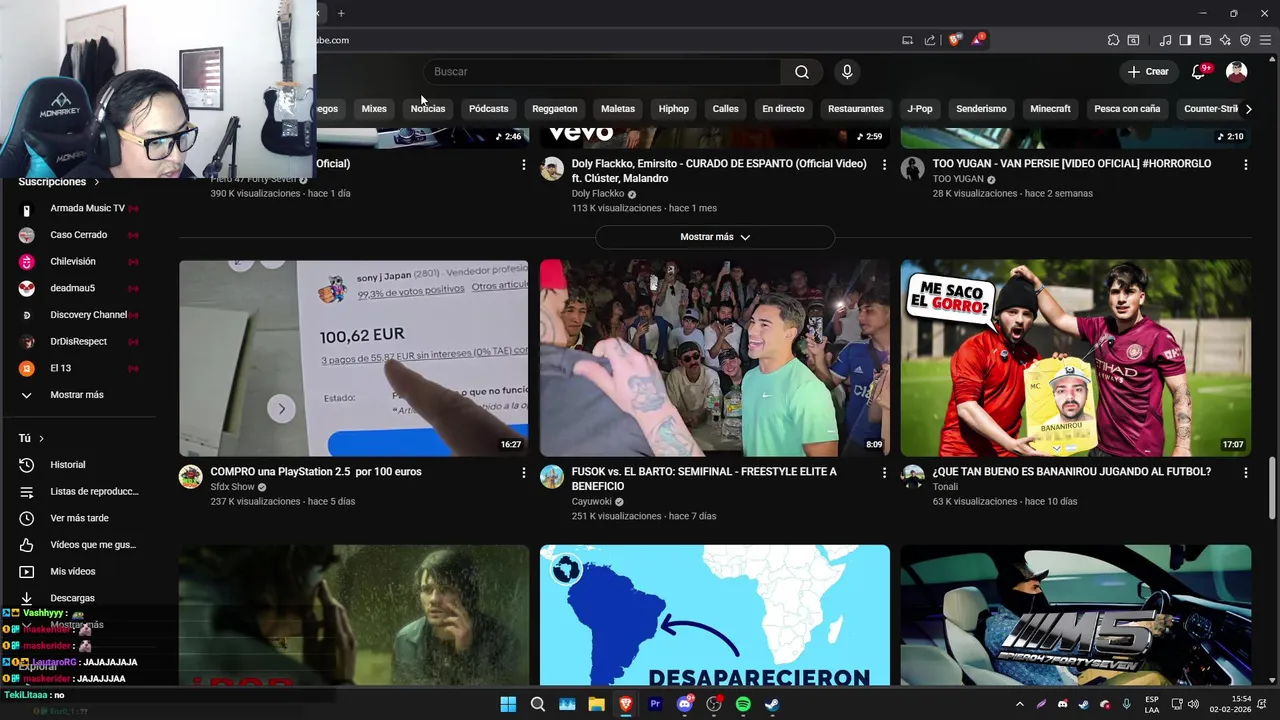Image resolution: width=1280 pixels, height=720 pixels.
Task: Open Cayuwoki channel name link
Action: click(592, 502)
